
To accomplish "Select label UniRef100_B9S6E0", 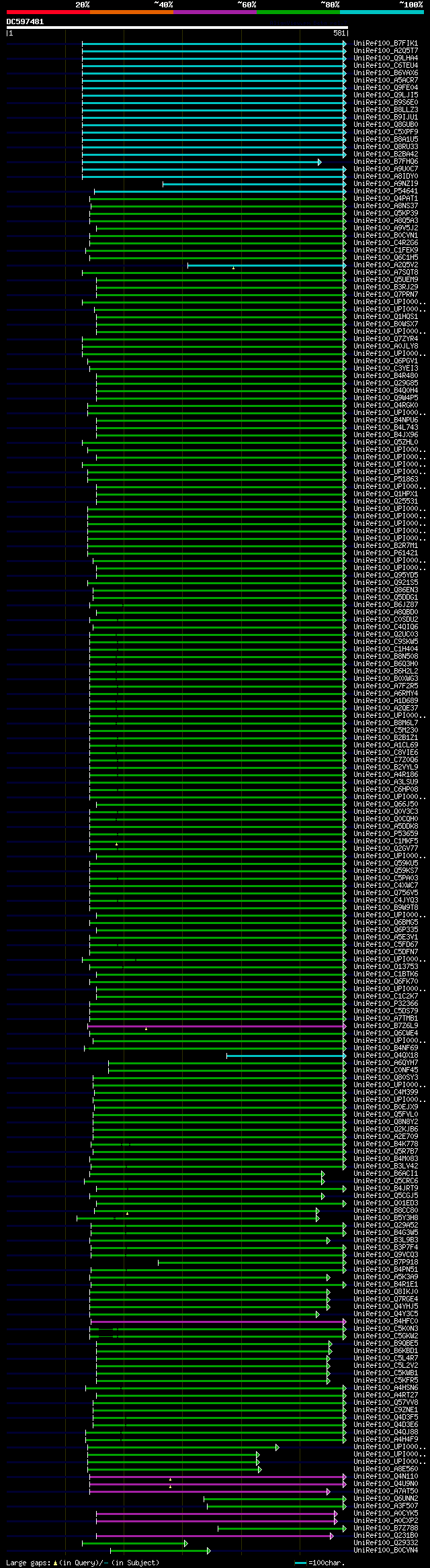I will click(386, 103).
